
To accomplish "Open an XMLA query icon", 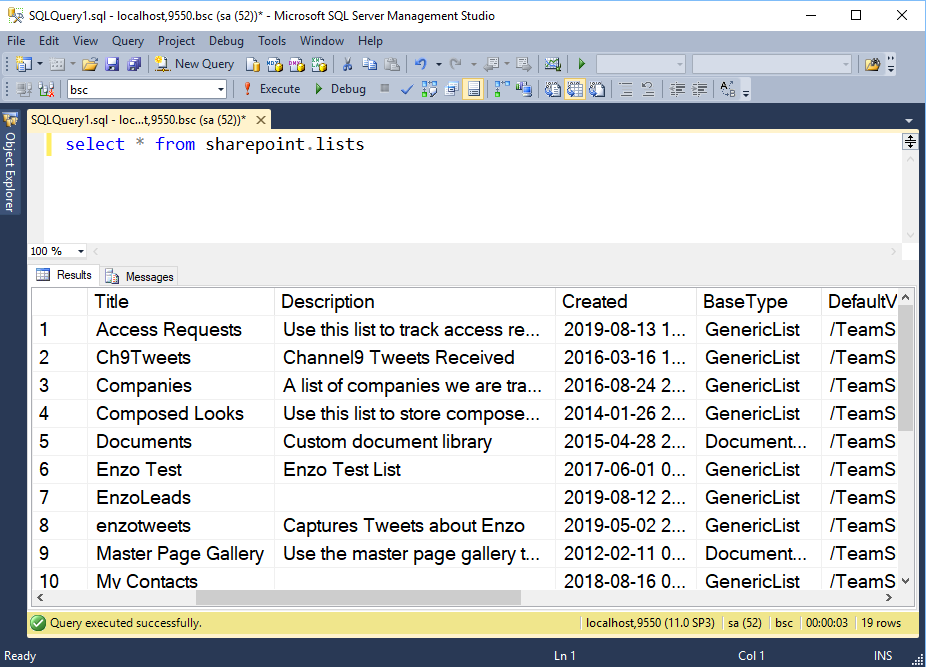I will tap(319, 64).
